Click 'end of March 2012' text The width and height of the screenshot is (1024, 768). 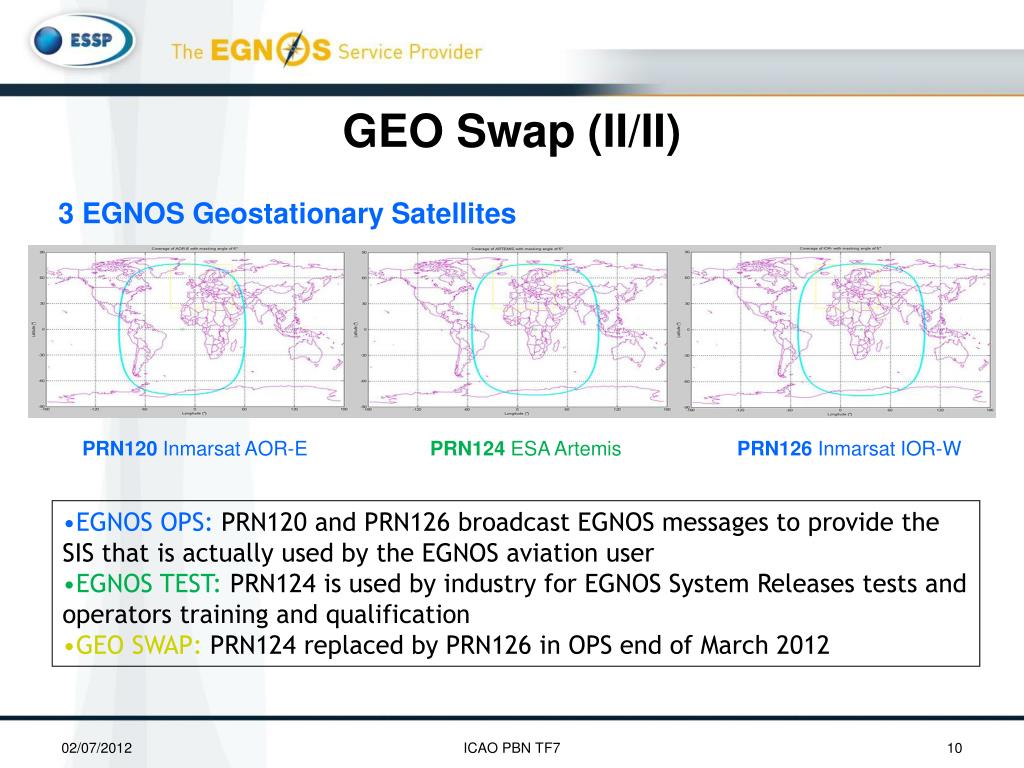(724, 645)
